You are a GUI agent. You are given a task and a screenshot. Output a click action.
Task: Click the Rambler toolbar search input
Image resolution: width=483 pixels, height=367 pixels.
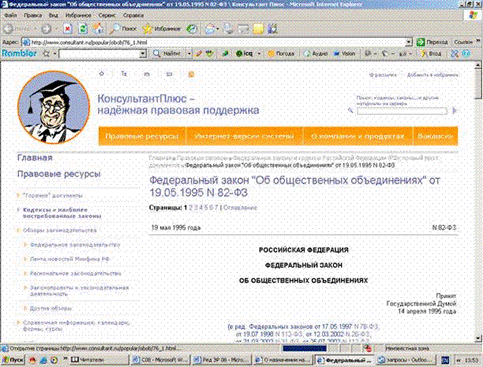(x=99, y=53)
